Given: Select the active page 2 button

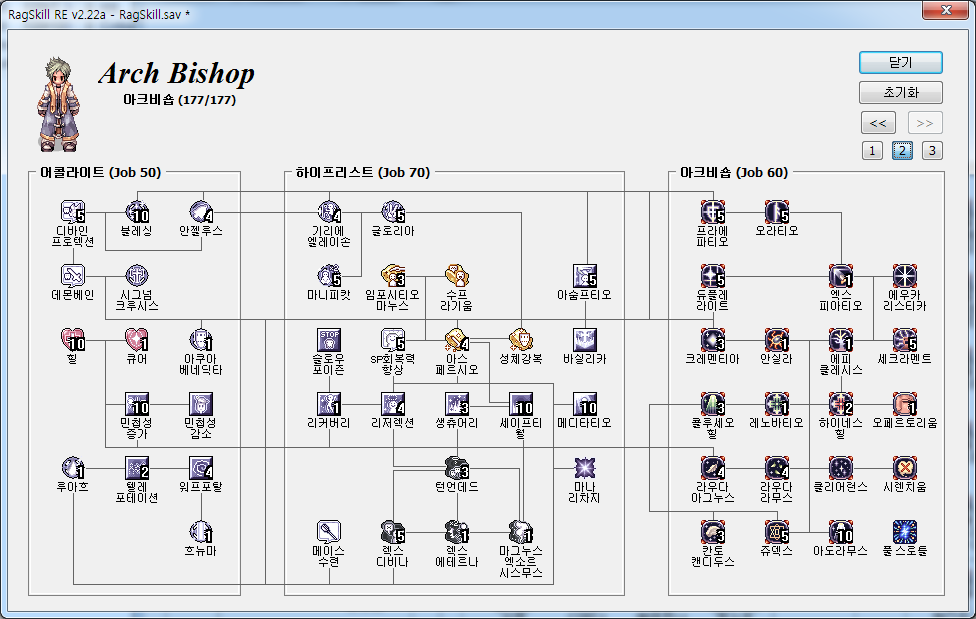Looking at the screenshot, I should 902,151.
